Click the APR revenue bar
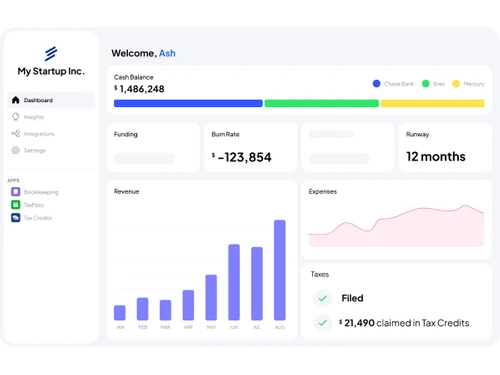 tap(188, 305)
